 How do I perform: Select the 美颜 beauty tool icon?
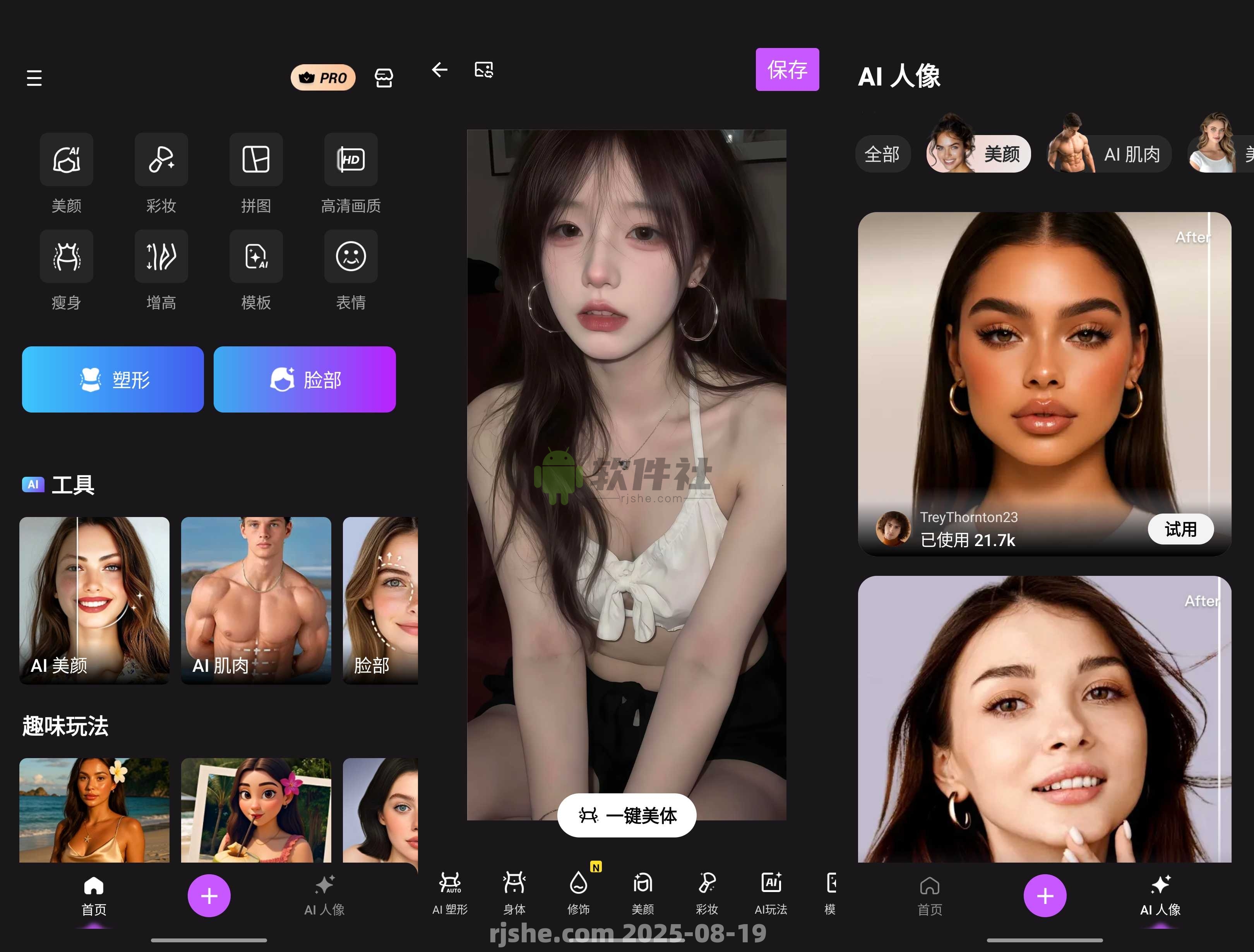click(66, 159)
